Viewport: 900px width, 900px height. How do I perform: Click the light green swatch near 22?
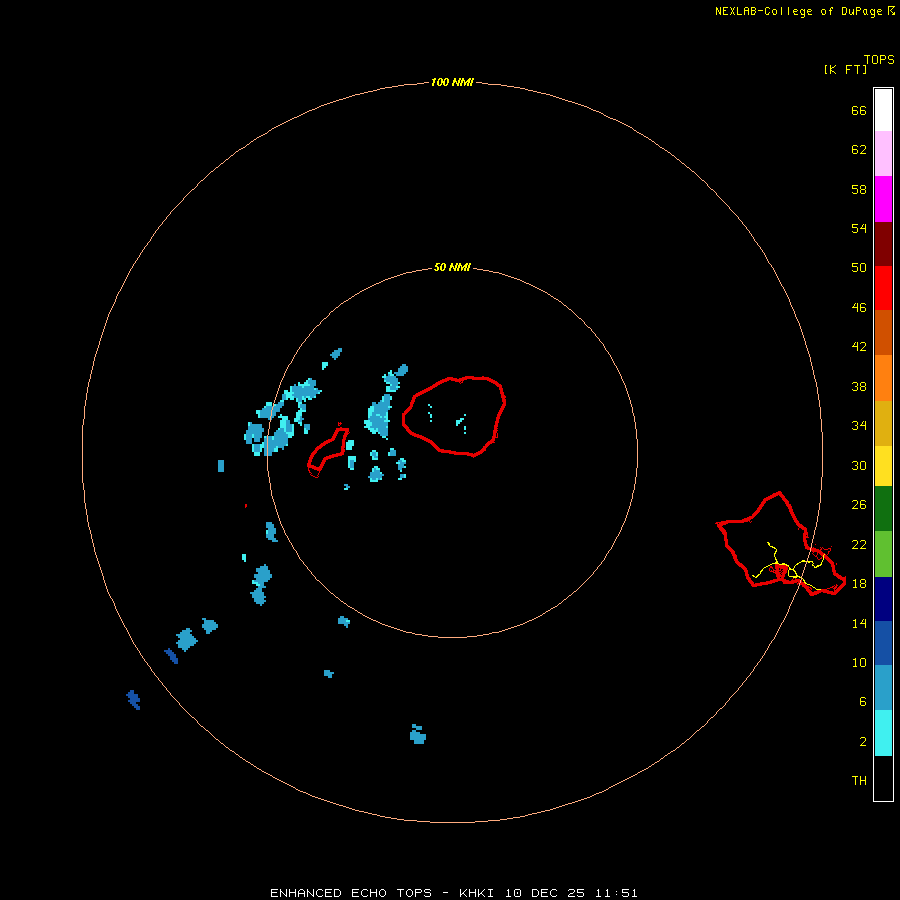883,554
